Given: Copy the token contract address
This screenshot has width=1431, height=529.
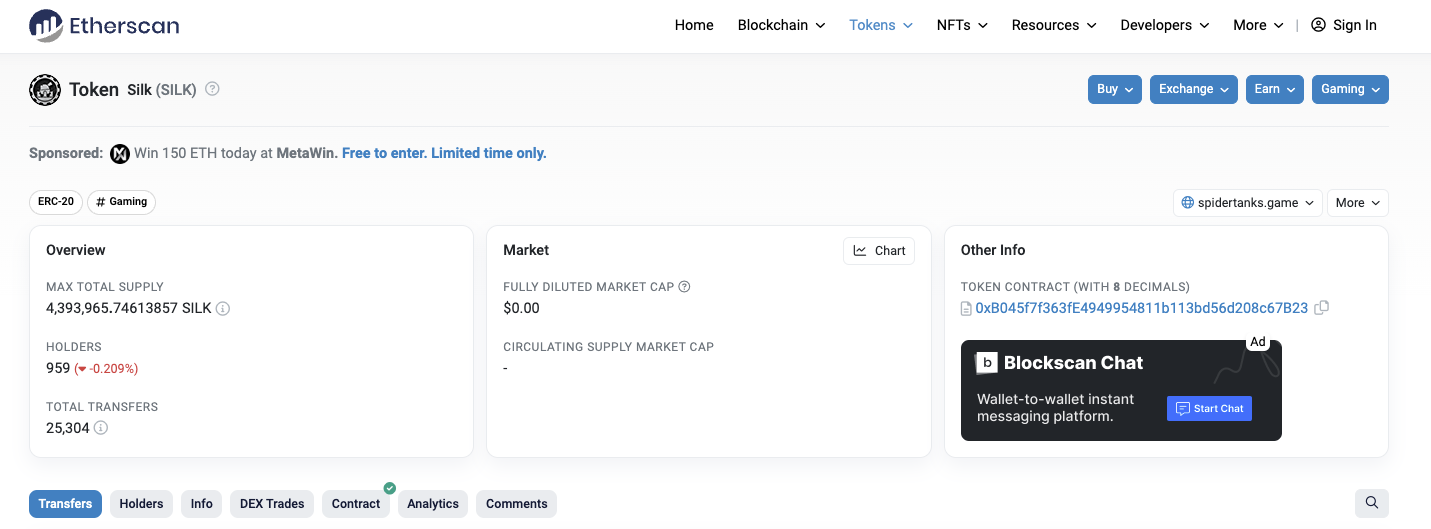Looking at the screenshot, I should (1321, 308).
